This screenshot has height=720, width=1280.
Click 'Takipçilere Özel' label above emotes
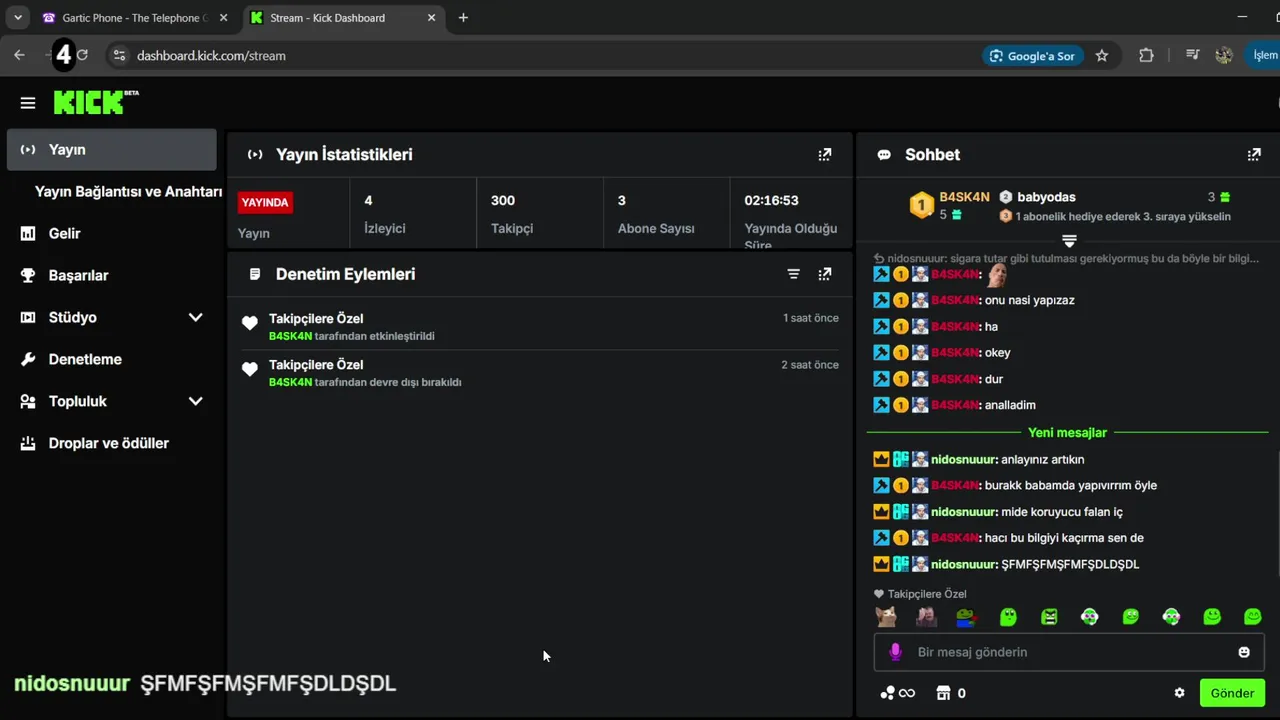coord(927,594)
